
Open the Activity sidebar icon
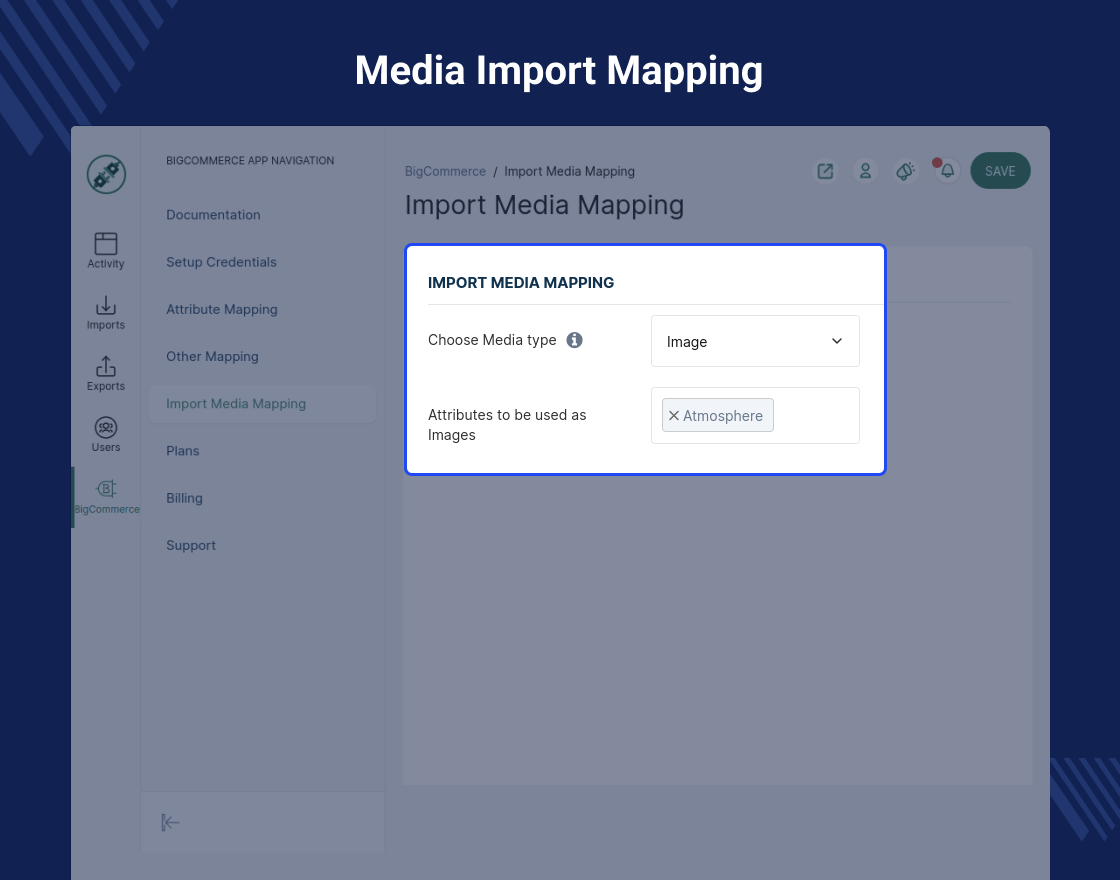click(106, 250)
